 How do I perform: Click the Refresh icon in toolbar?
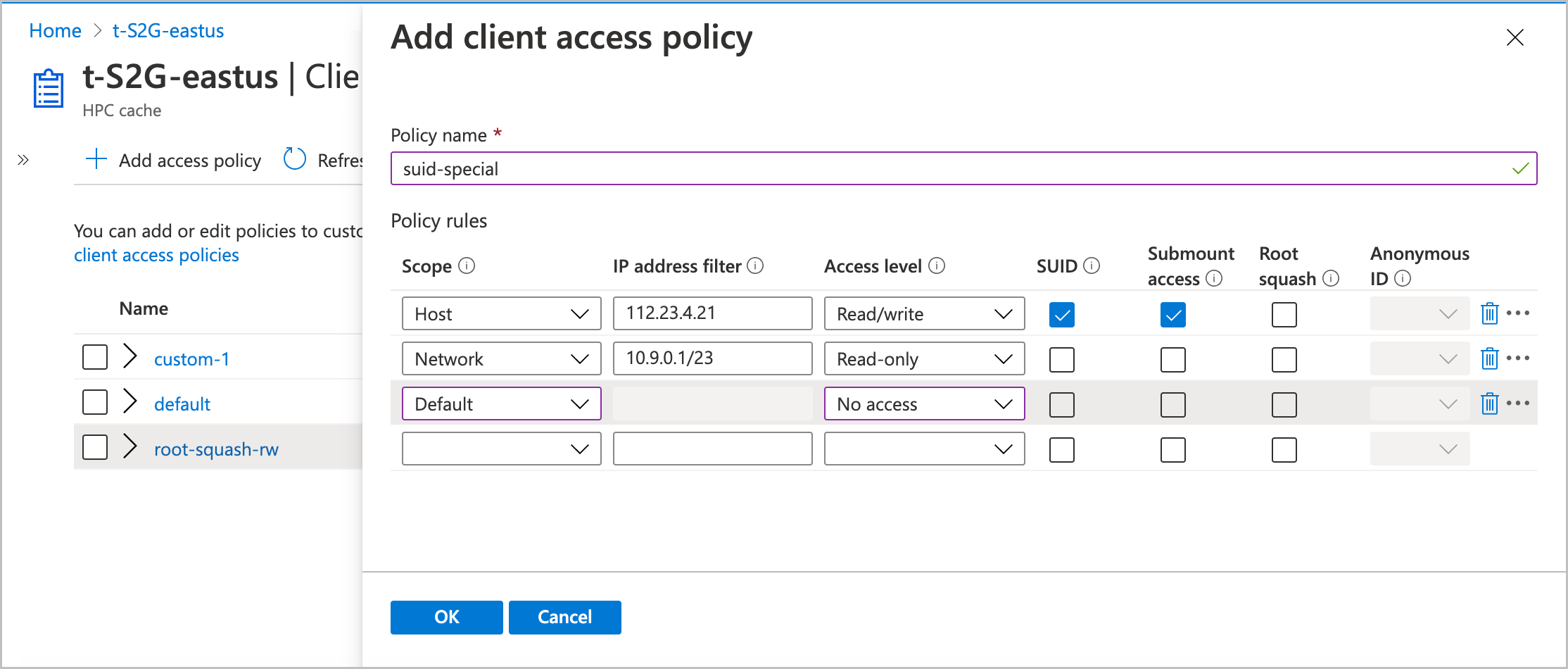pyautogui.click(x=294, y=160)
